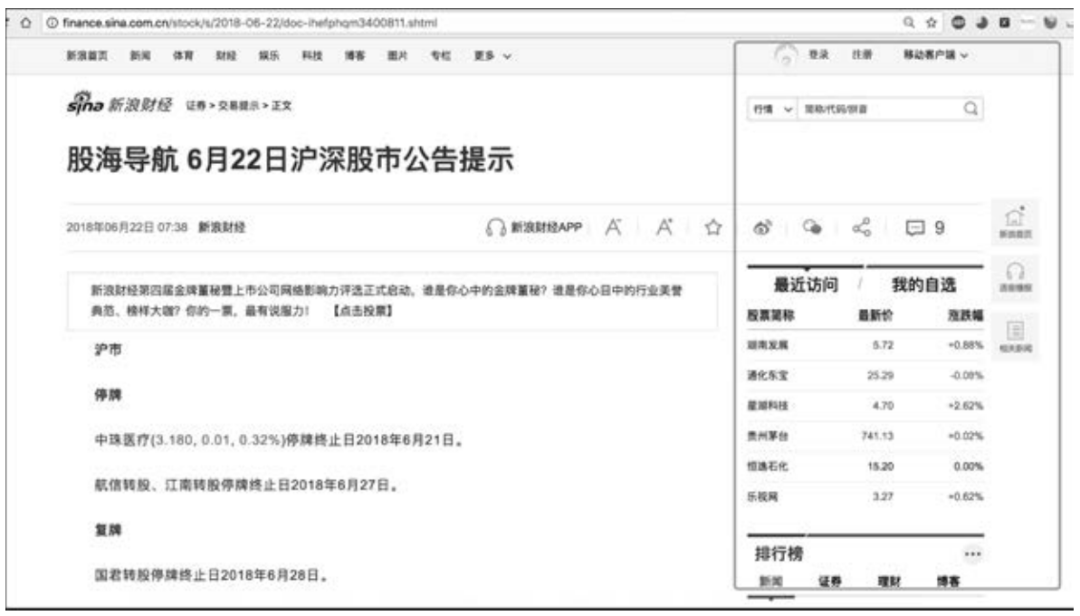
Task: Open 通化东宝 stock row
Action: 865,375
